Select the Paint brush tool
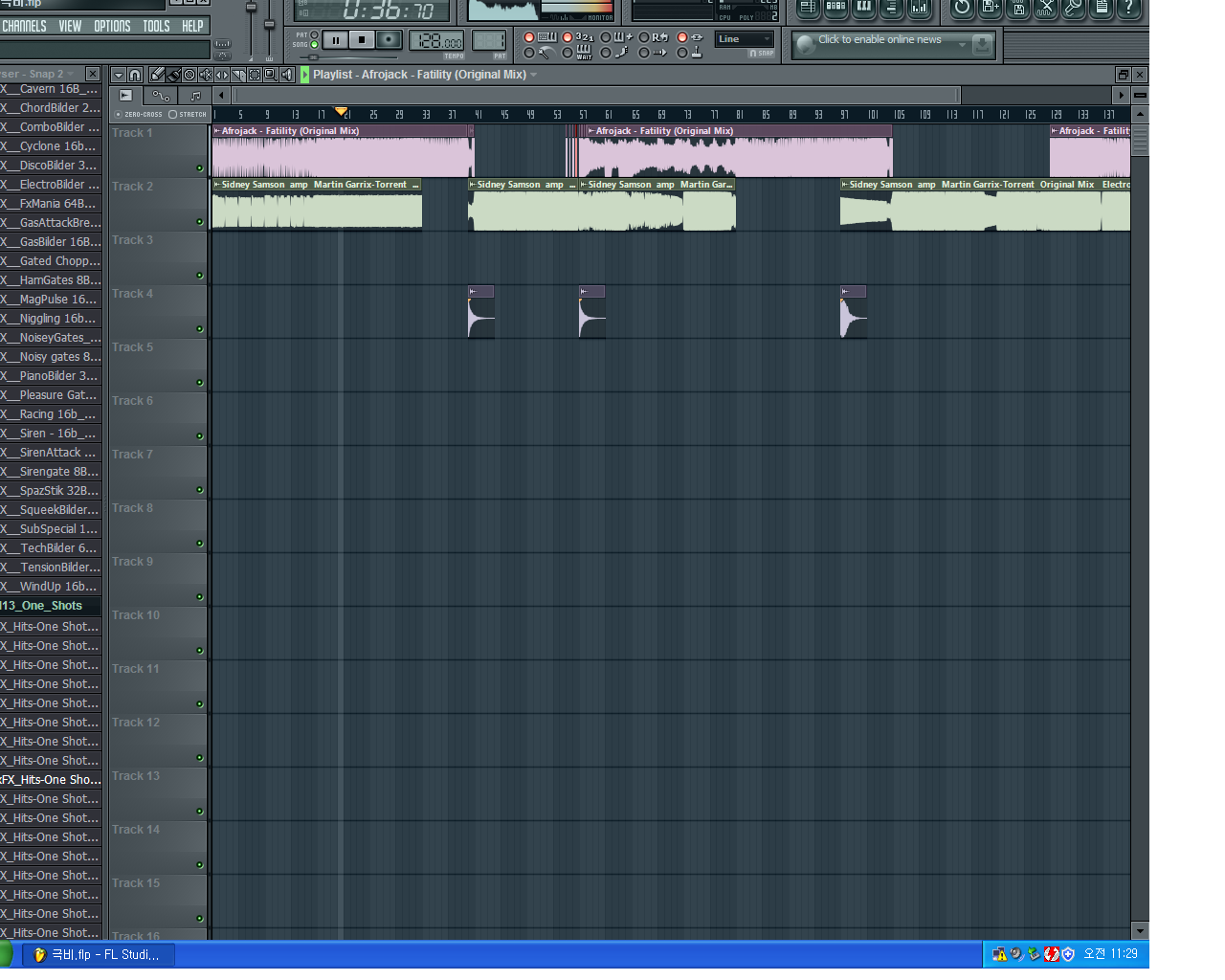The image size is (1225, 980). pos(173,75)
